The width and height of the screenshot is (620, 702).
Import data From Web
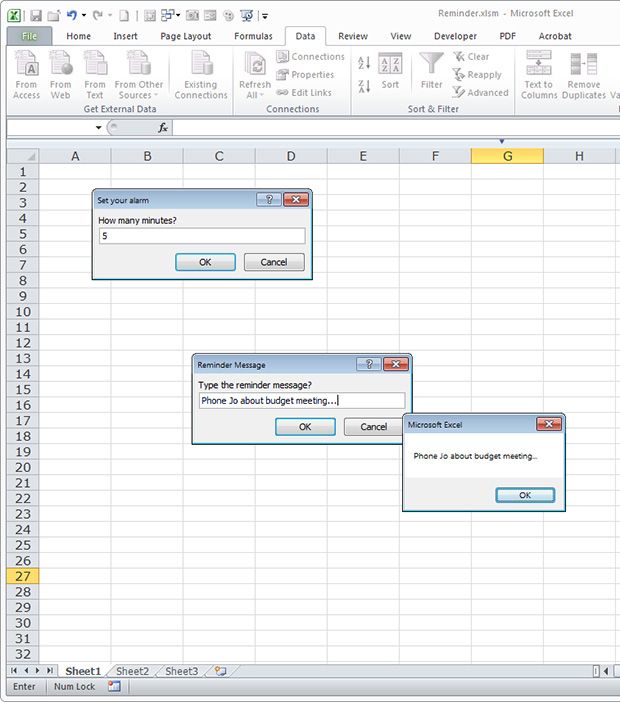coord(60,75)
